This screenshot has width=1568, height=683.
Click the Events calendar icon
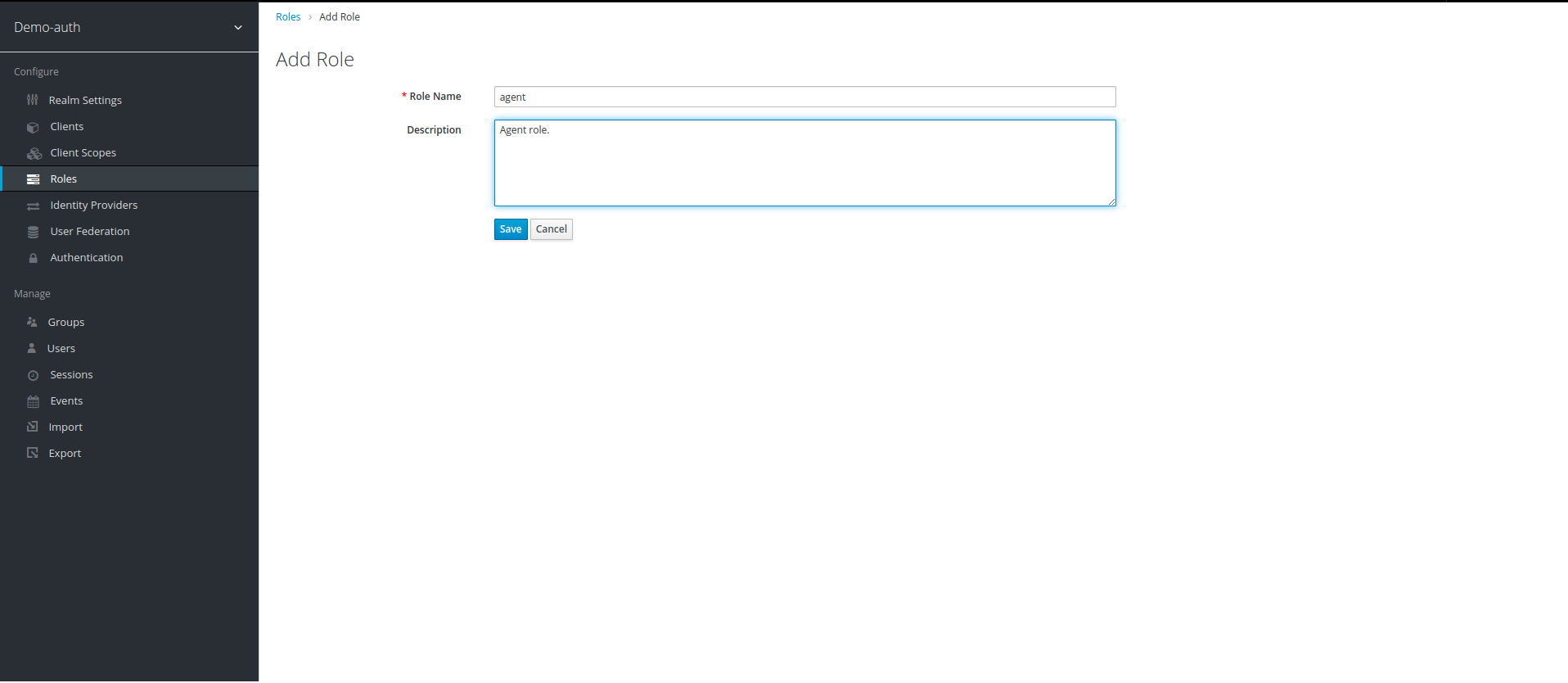coord(33,401)
